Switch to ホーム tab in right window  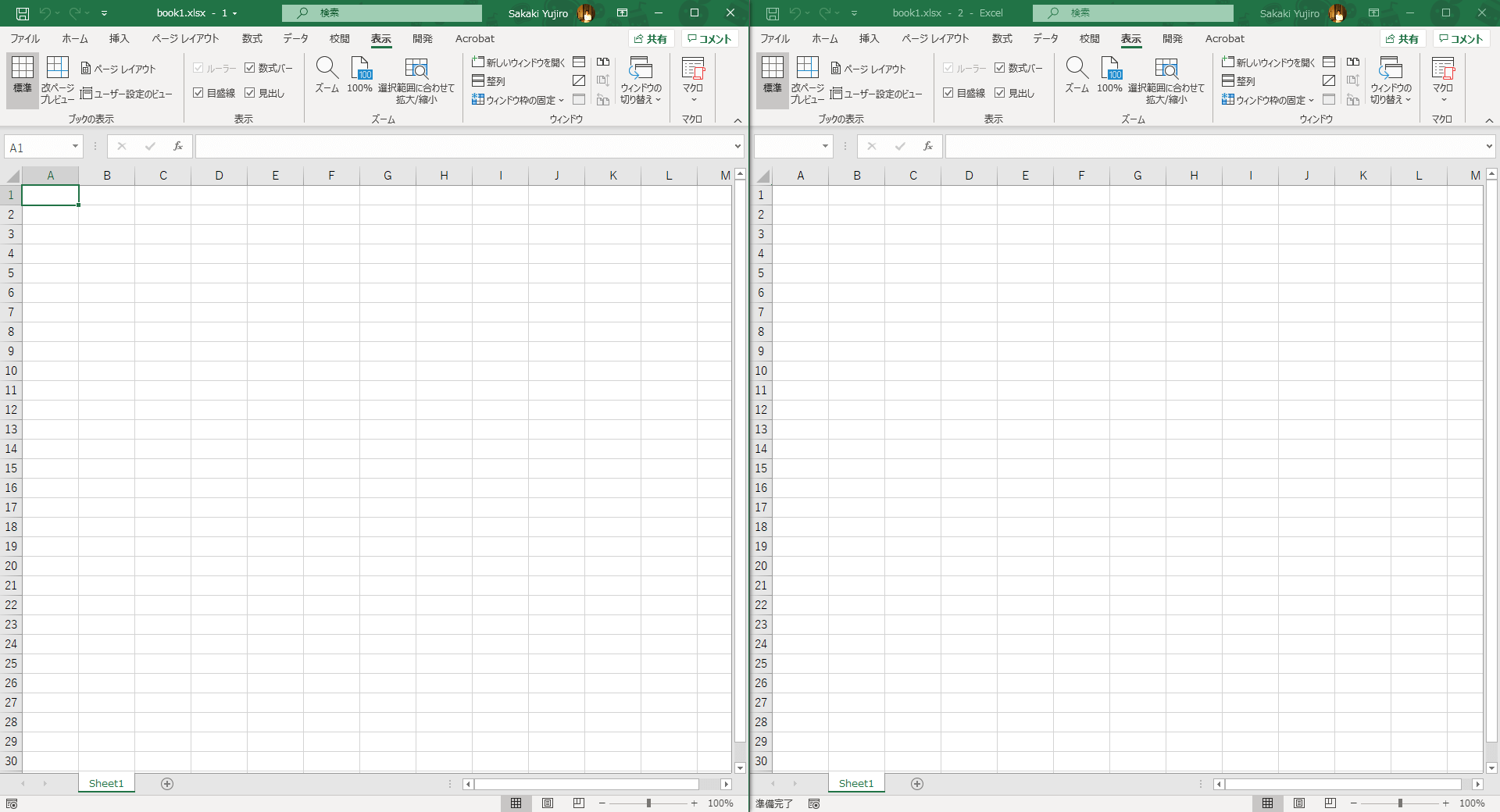point(824,38)
